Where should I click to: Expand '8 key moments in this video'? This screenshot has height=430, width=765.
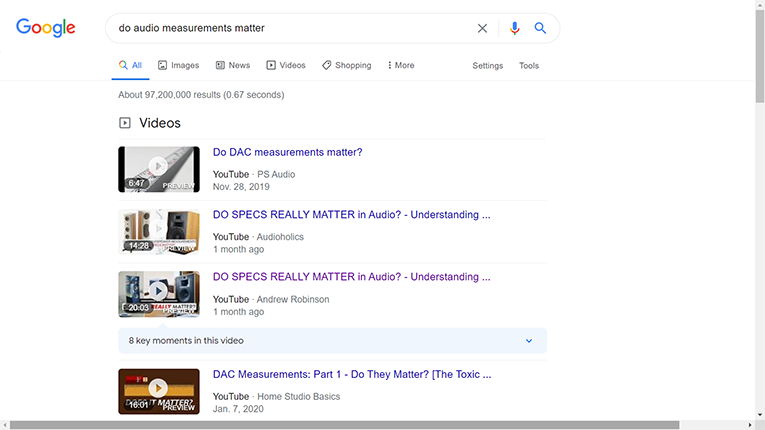point(332,341)
